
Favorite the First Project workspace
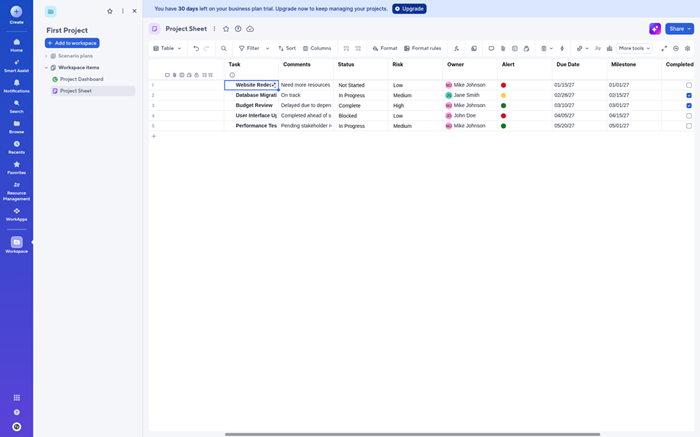pyautogui.click(x=110, y=11)
